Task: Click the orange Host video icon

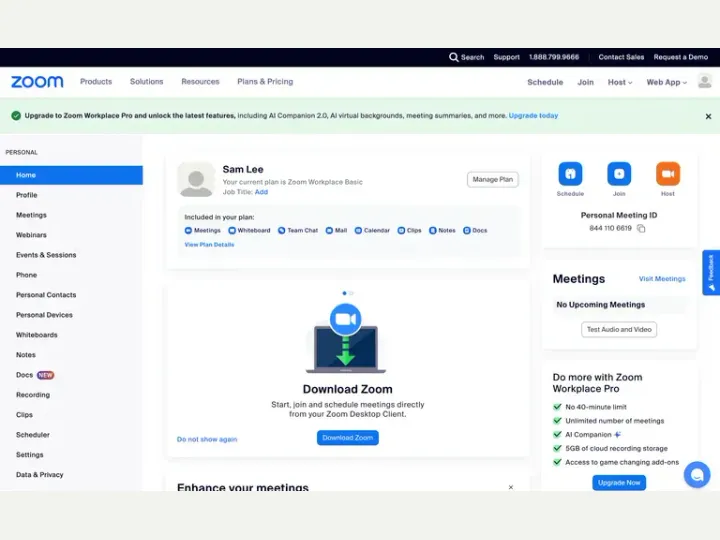Action: [x=668, y=174]
